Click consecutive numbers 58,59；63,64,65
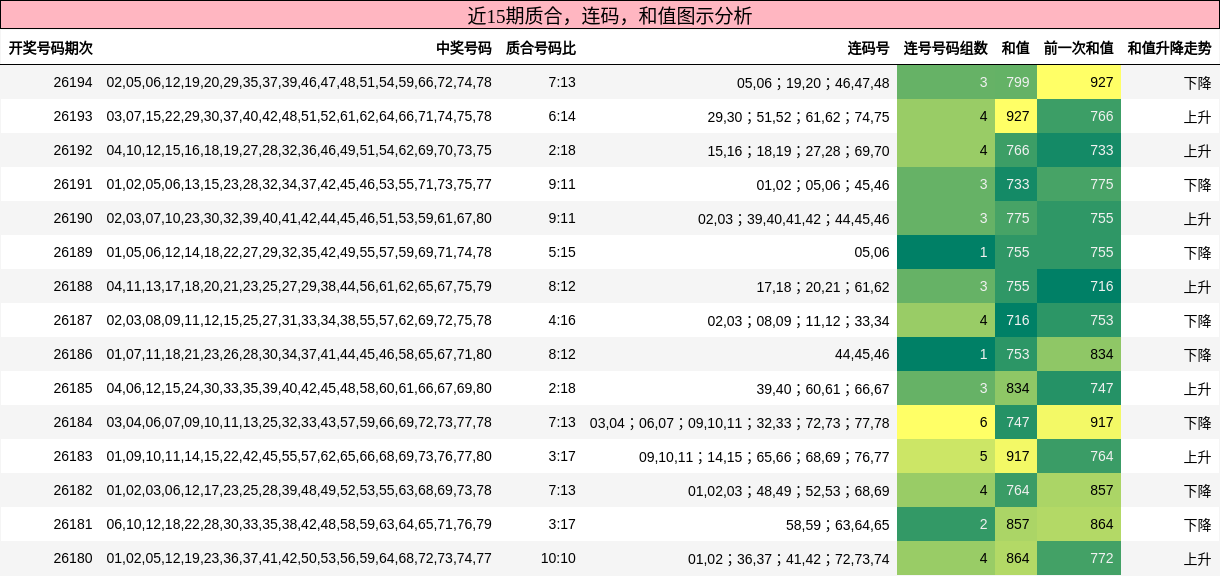This screenshot has width=1220, height=576. coord(837,524)
